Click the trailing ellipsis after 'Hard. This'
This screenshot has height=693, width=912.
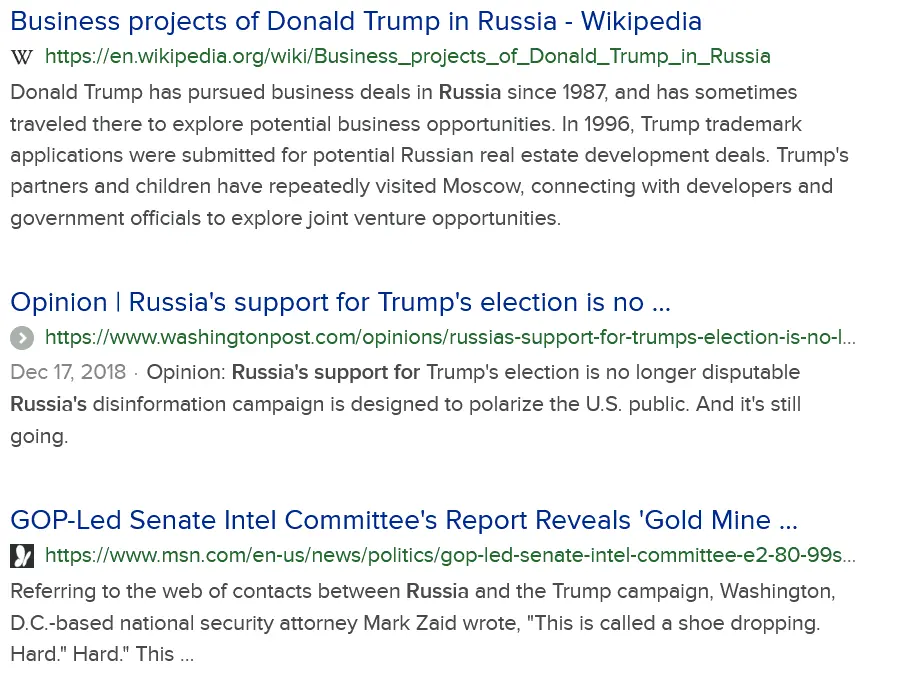click(x=186, y=655)
